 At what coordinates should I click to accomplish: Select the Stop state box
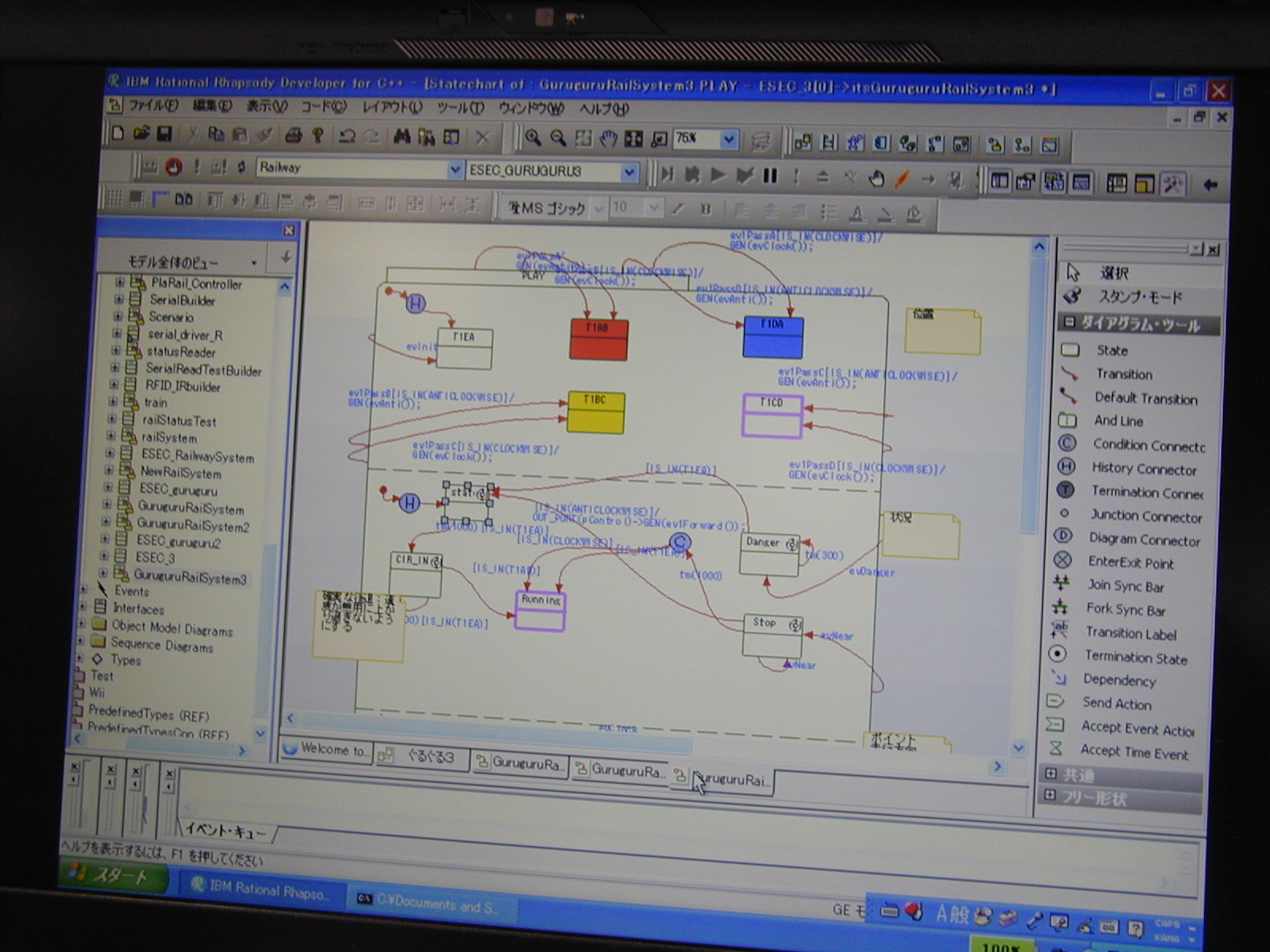pos(773,635)
